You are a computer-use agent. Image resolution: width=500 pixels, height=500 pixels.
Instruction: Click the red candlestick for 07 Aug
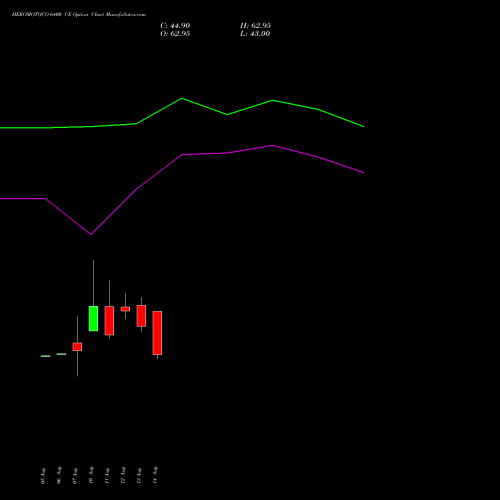[x=77, y=347]
